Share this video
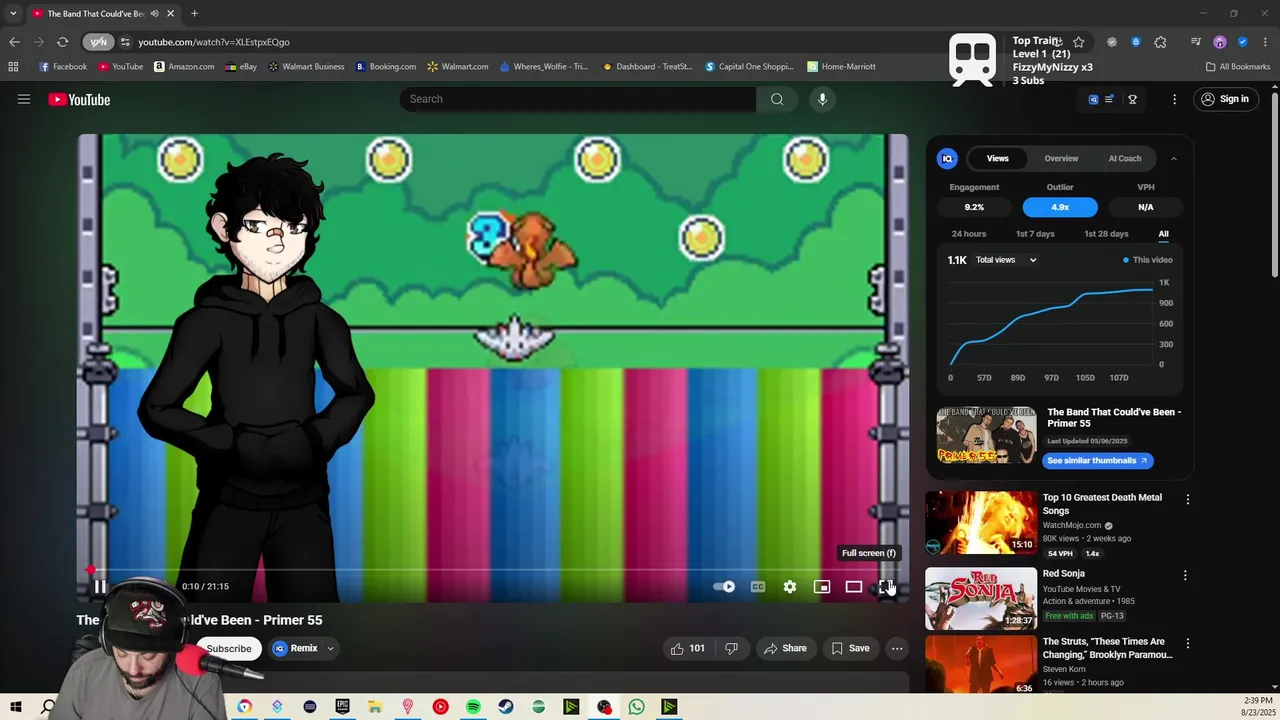Image resolution: width=1280 pixels, height=720 pixels. 785,648
